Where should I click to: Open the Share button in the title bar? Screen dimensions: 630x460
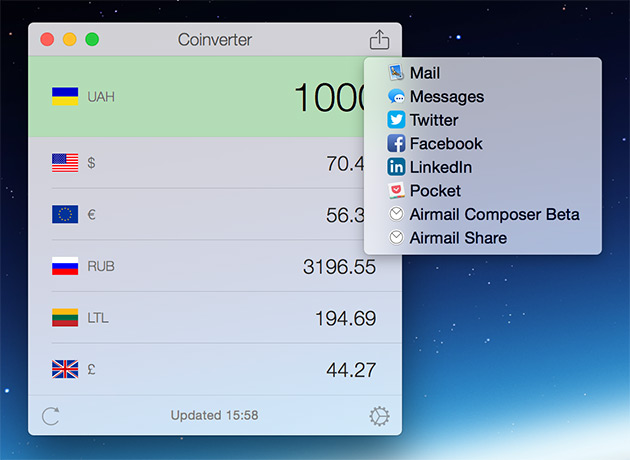pos(379,39)
